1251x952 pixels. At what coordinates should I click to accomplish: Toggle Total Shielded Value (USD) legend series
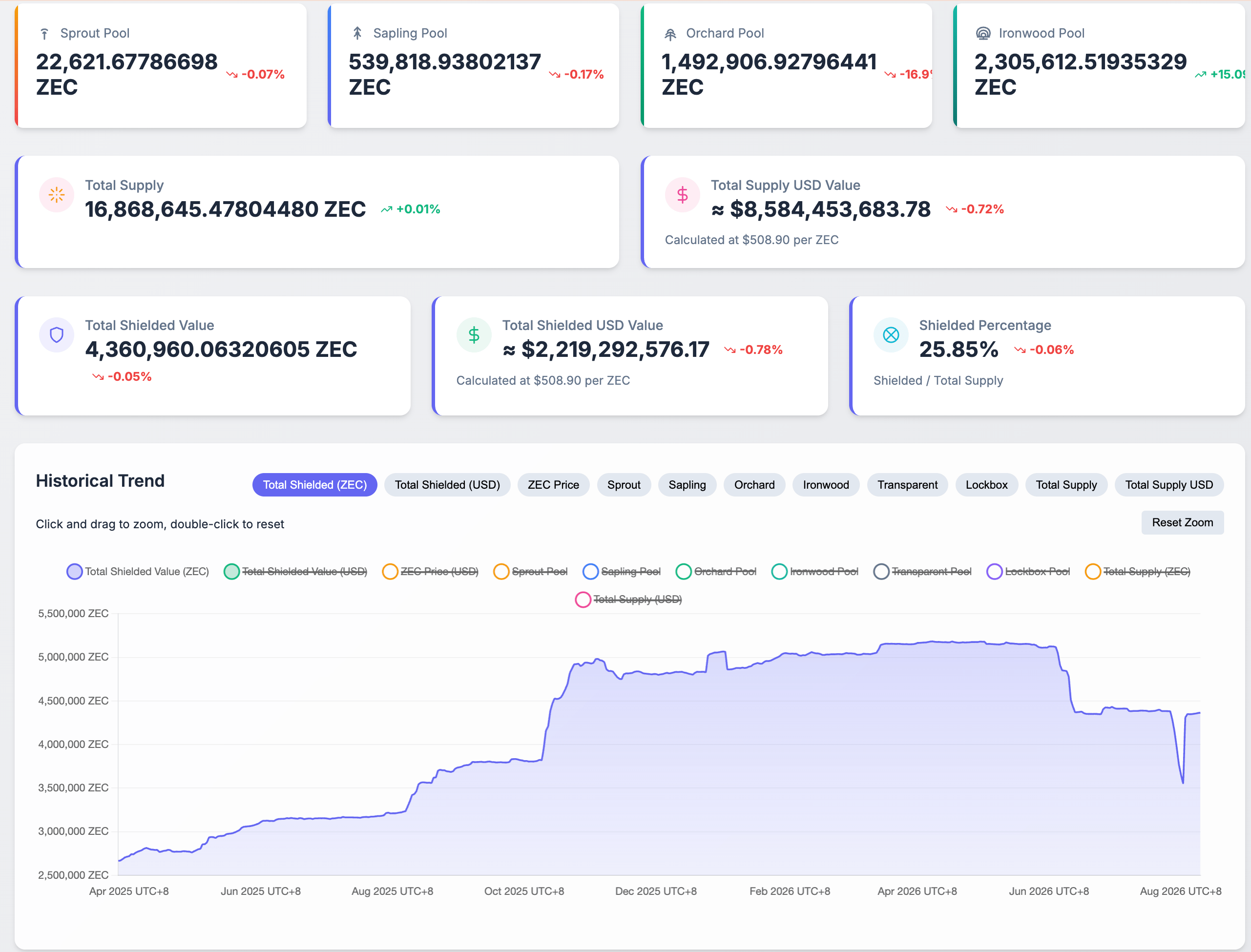point(295,571)
